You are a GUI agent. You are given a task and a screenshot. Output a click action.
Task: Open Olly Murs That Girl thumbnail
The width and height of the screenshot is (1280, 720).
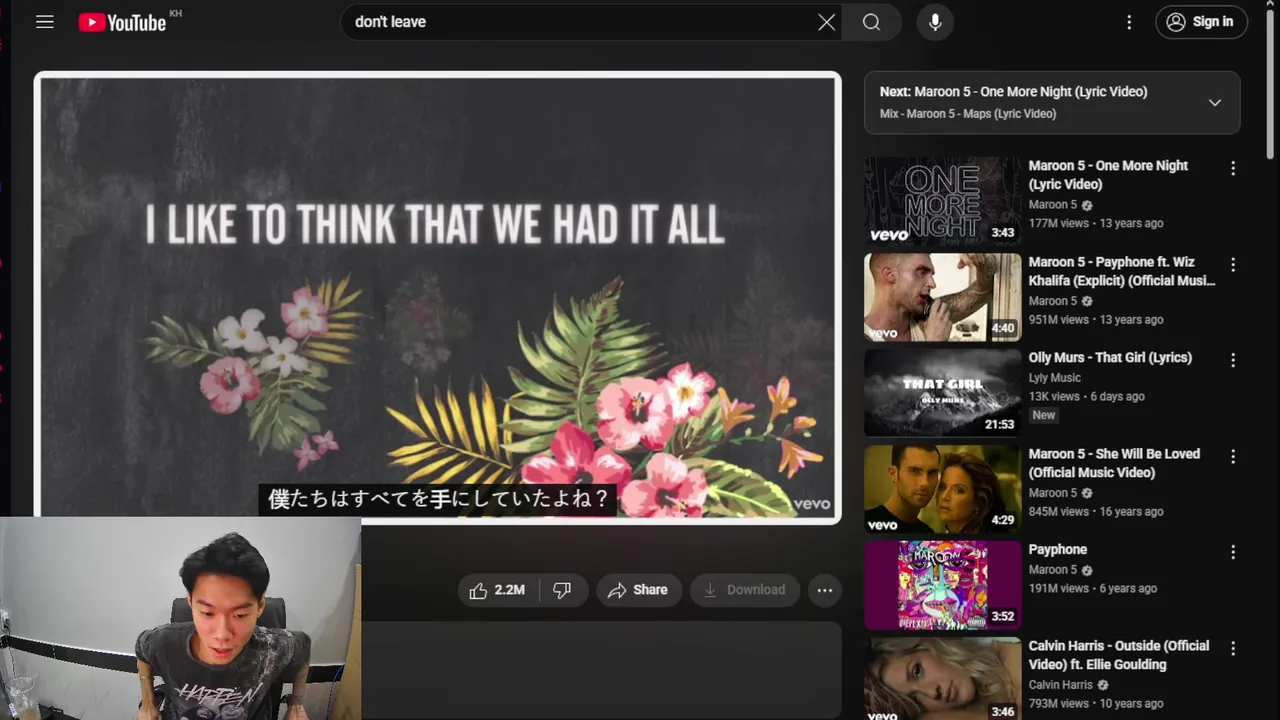(943, 393)
